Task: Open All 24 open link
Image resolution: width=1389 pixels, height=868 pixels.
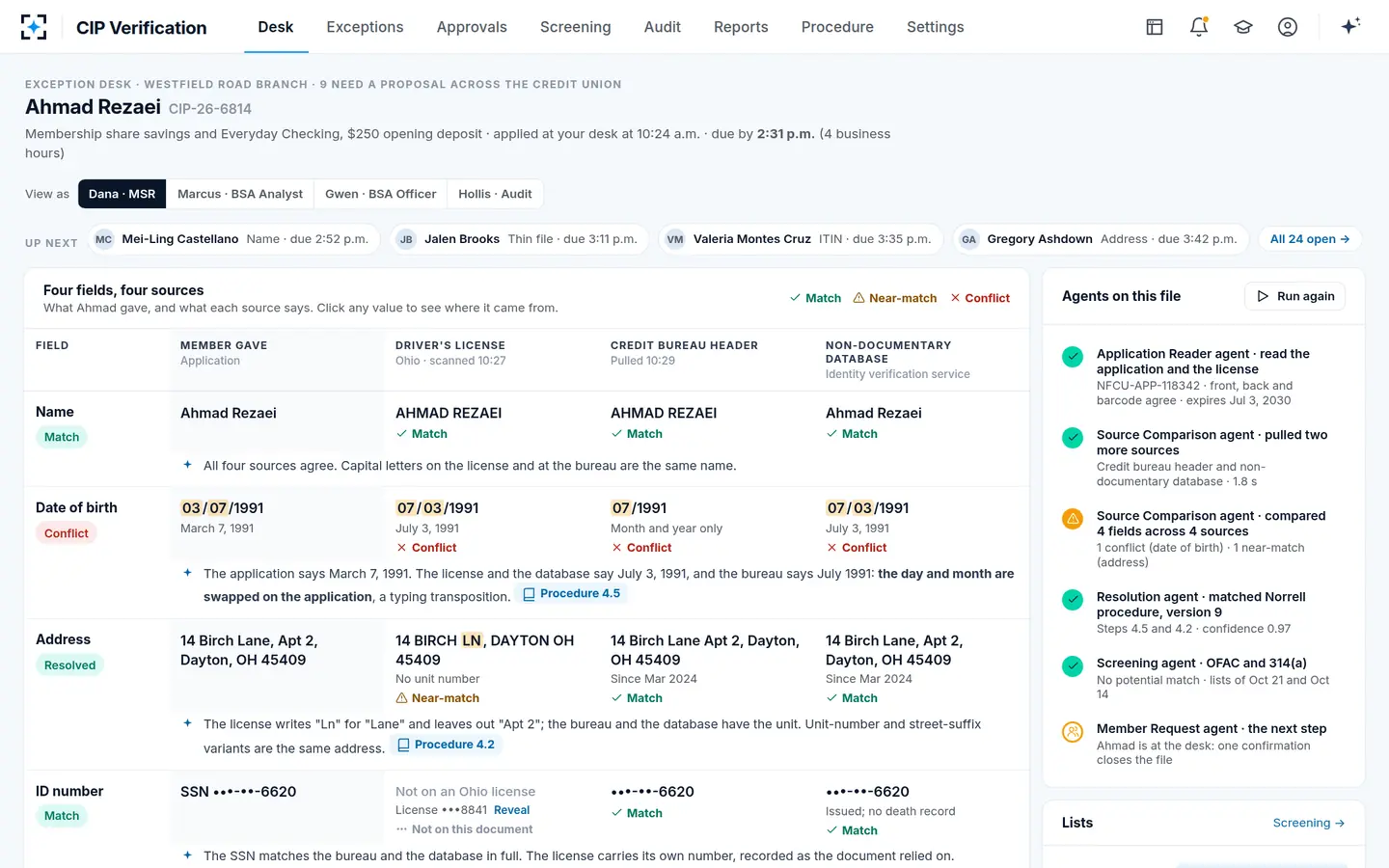Action: (x=1310, y=239)
